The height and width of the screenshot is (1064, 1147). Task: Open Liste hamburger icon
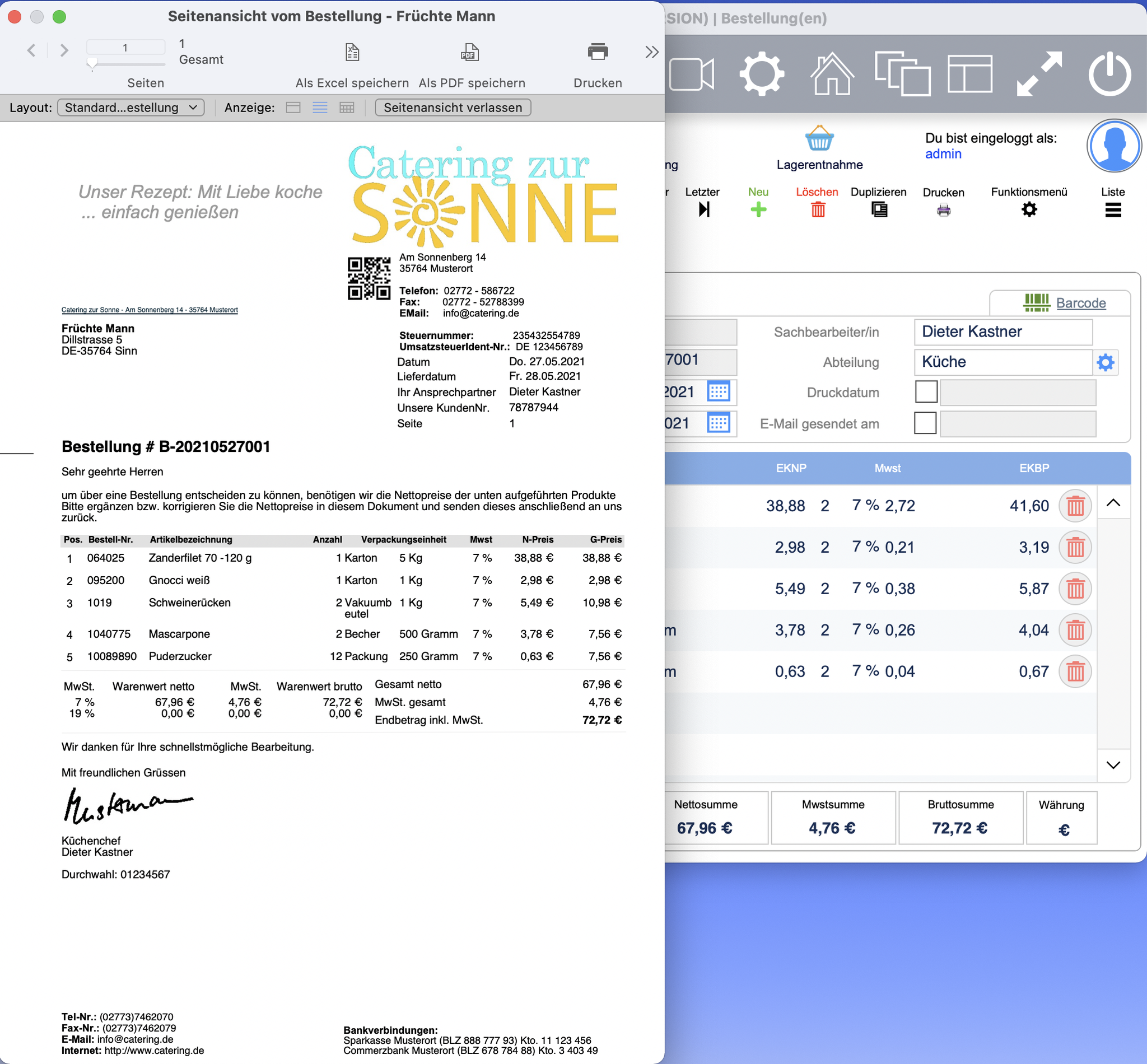click(x=1113, y=210)
